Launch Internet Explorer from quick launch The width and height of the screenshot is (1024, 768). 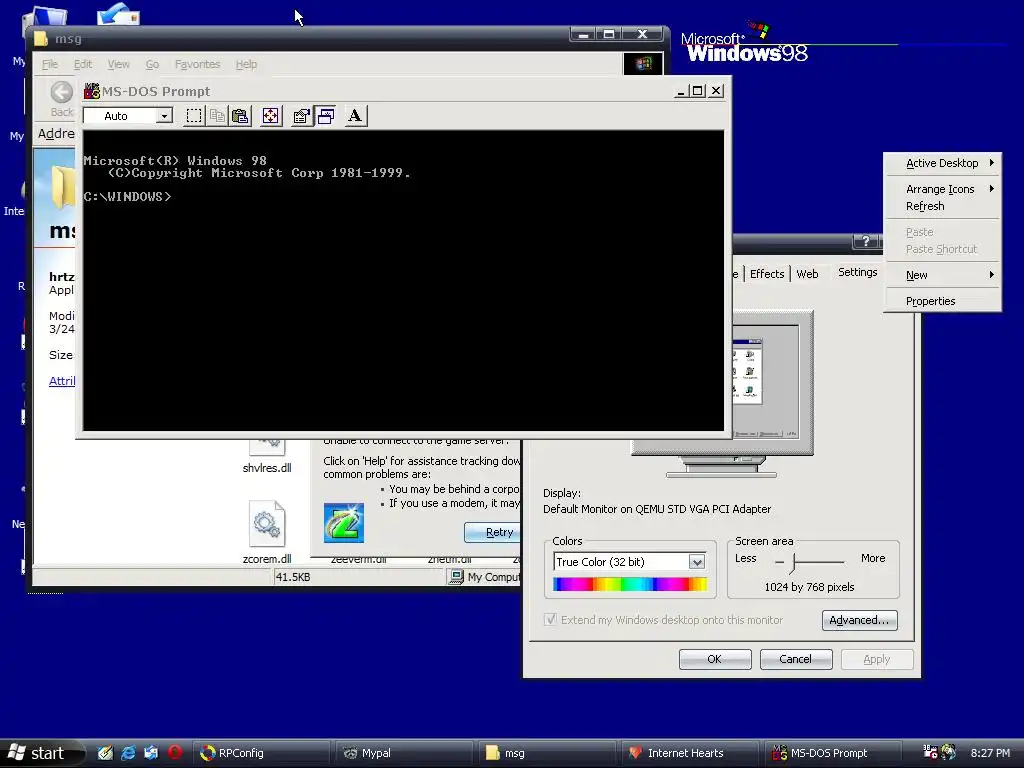coord(128,753)
